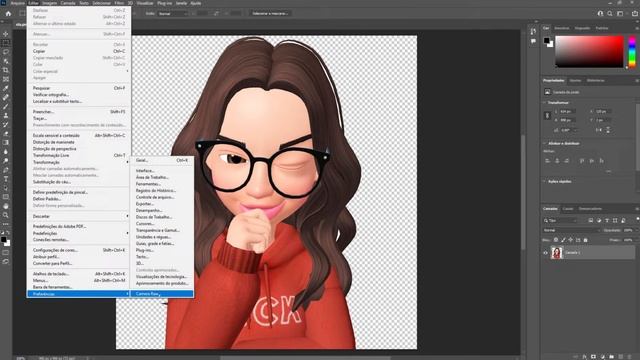Screen dimensions: 640x360
Task: Click lock transparent pixels icon
Action: click(556, 240)
